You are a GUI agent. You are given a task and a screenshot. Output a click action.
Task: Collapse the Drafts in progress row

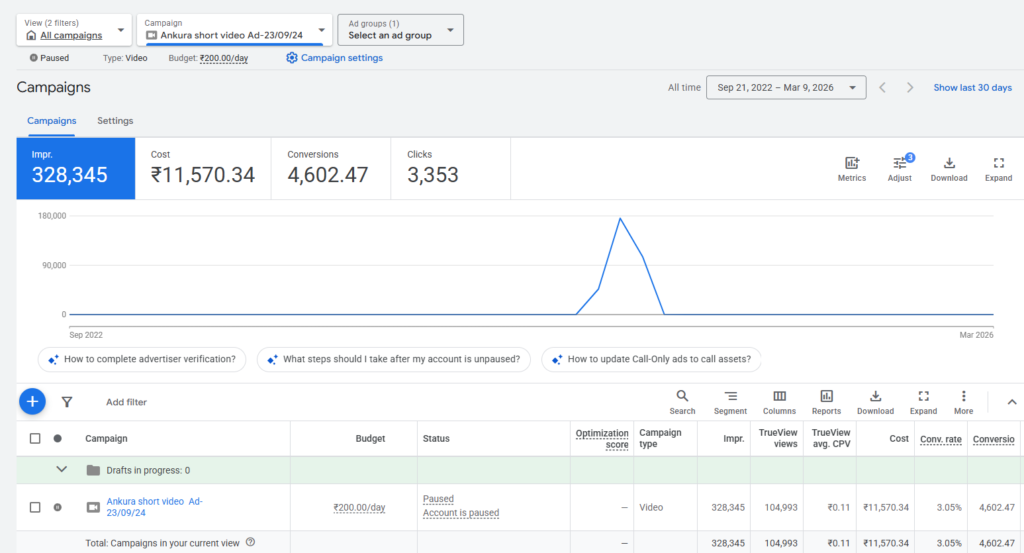coord(62,469)
